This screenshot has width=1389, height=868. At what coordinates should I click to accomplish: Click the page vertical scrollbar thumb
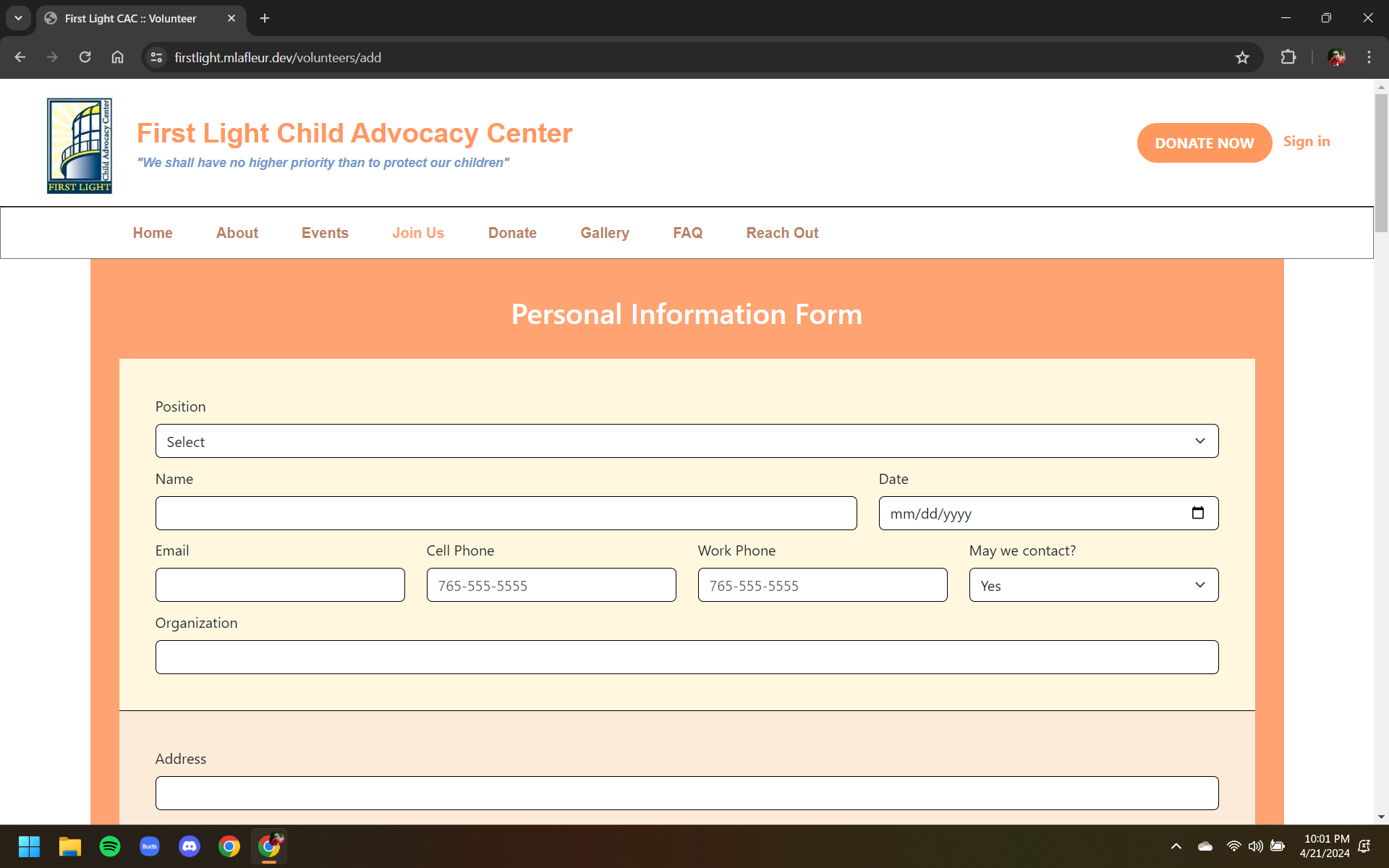click(x=1381, y=163)
